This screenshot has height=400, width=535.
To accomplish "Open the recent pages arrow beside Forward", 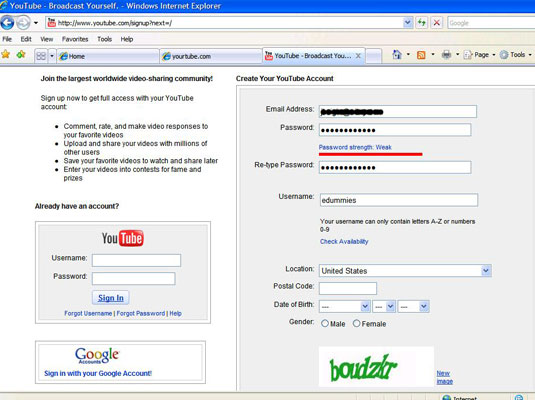I will pyautogui.click(x=36, y=23).
